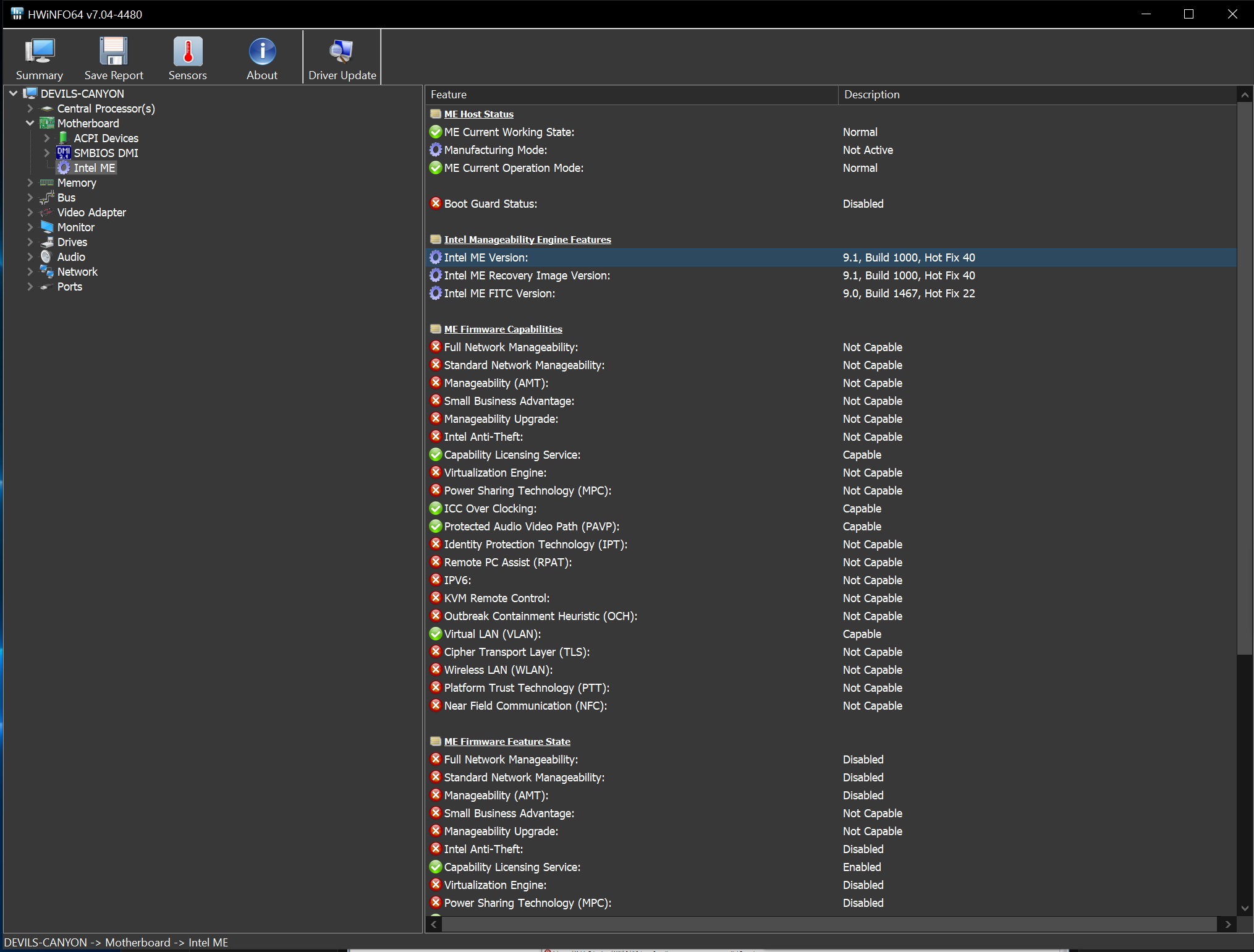This screenshot has width=1254, height=952.
Task: Click the Video Adapter icon
Action: click(x=47, y=212)
